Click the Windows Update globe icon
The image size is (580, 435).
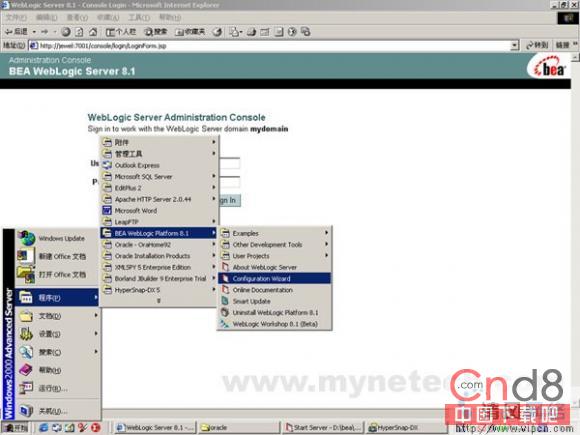(27, 238)
